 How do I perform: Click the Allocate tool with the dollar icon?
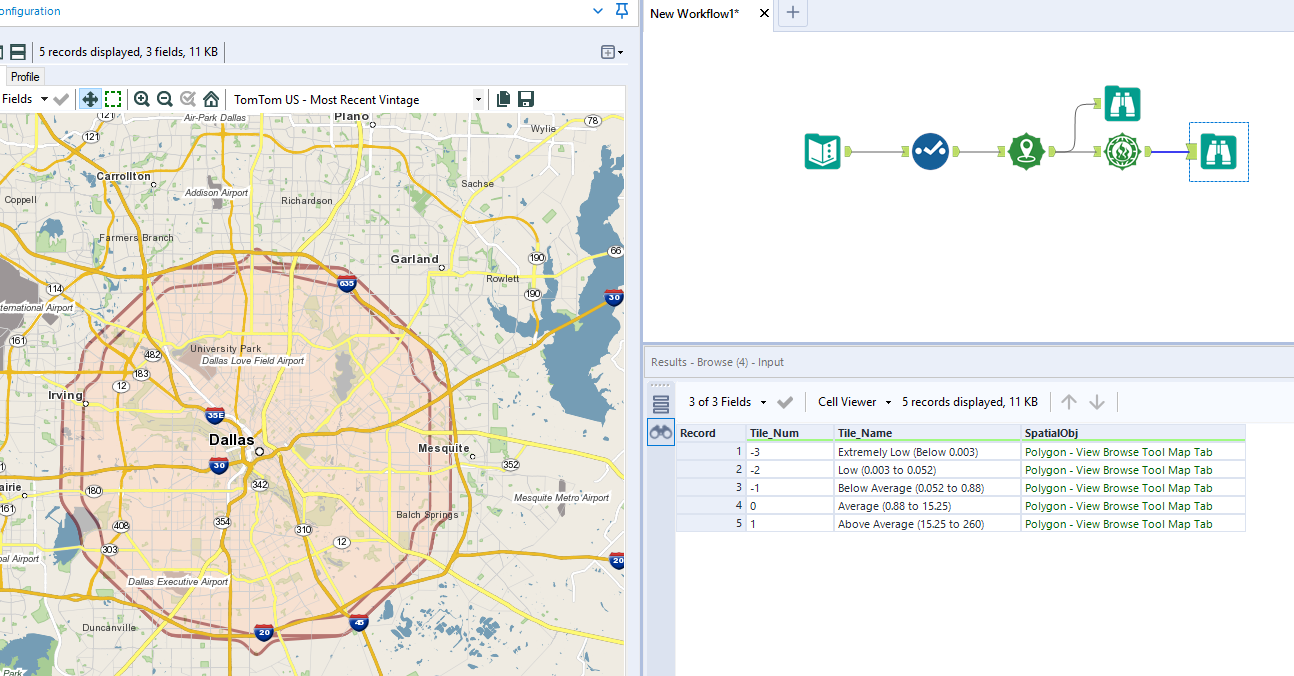pos(1122,152)
